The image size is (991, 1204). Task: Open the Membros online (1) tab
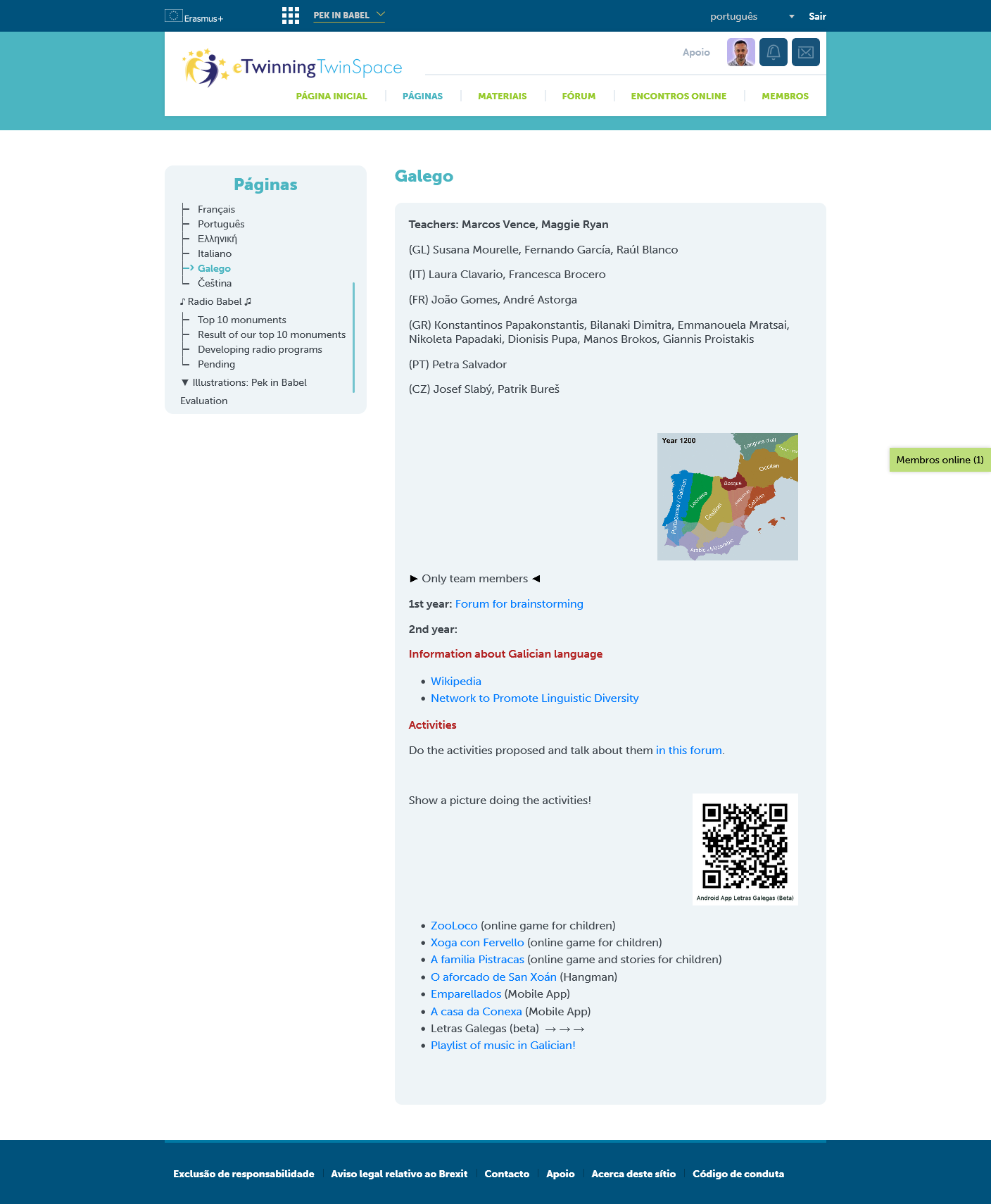940,460
